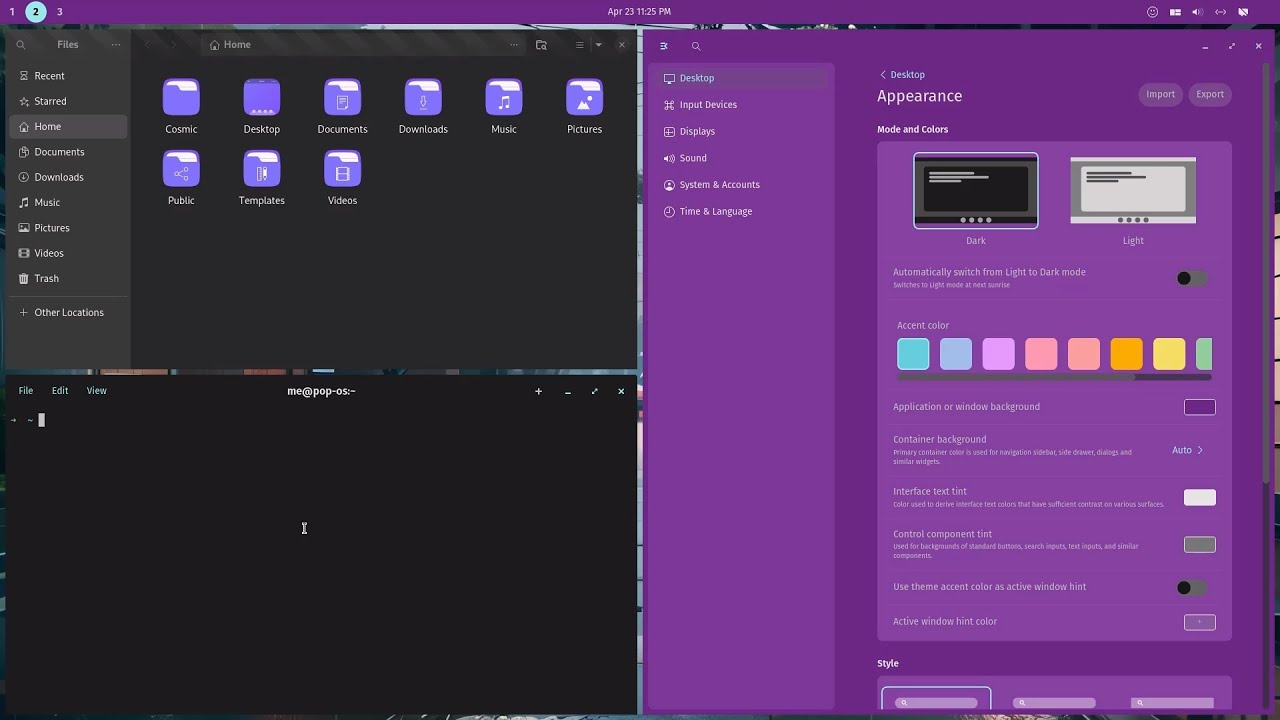Open the Pictures folder icon in grid
The width and height of the screenshot is (1280, 720).
[x=584, y=97]
